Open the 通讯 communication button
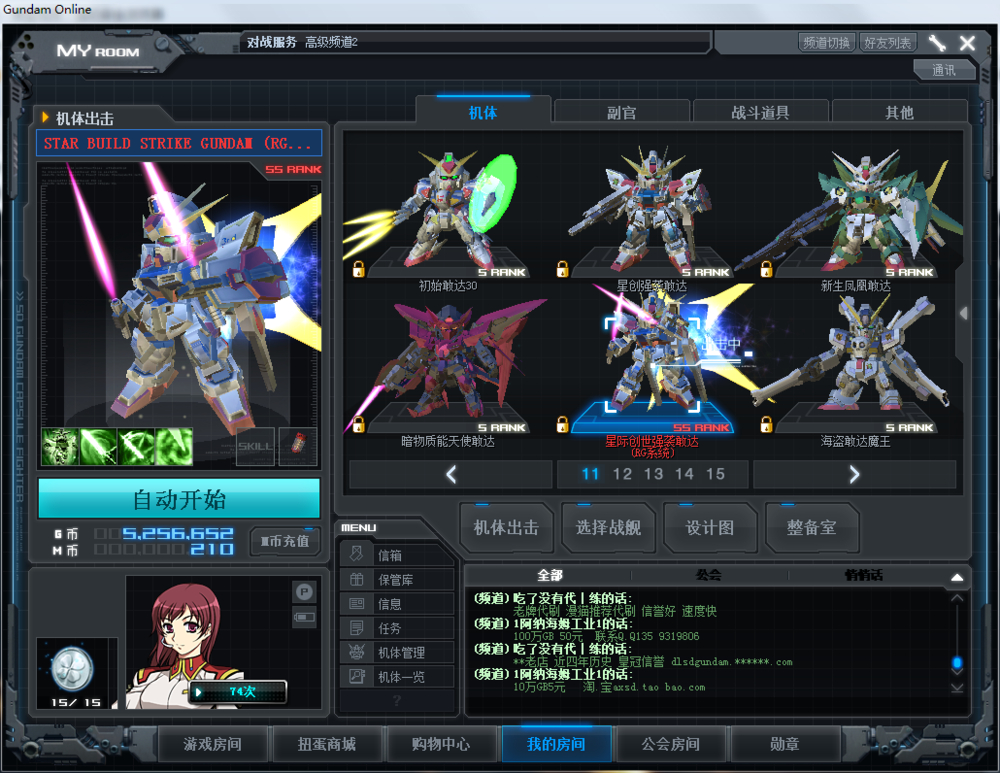The height and width of the screenshot is (773, 1000). coord(944,70)
